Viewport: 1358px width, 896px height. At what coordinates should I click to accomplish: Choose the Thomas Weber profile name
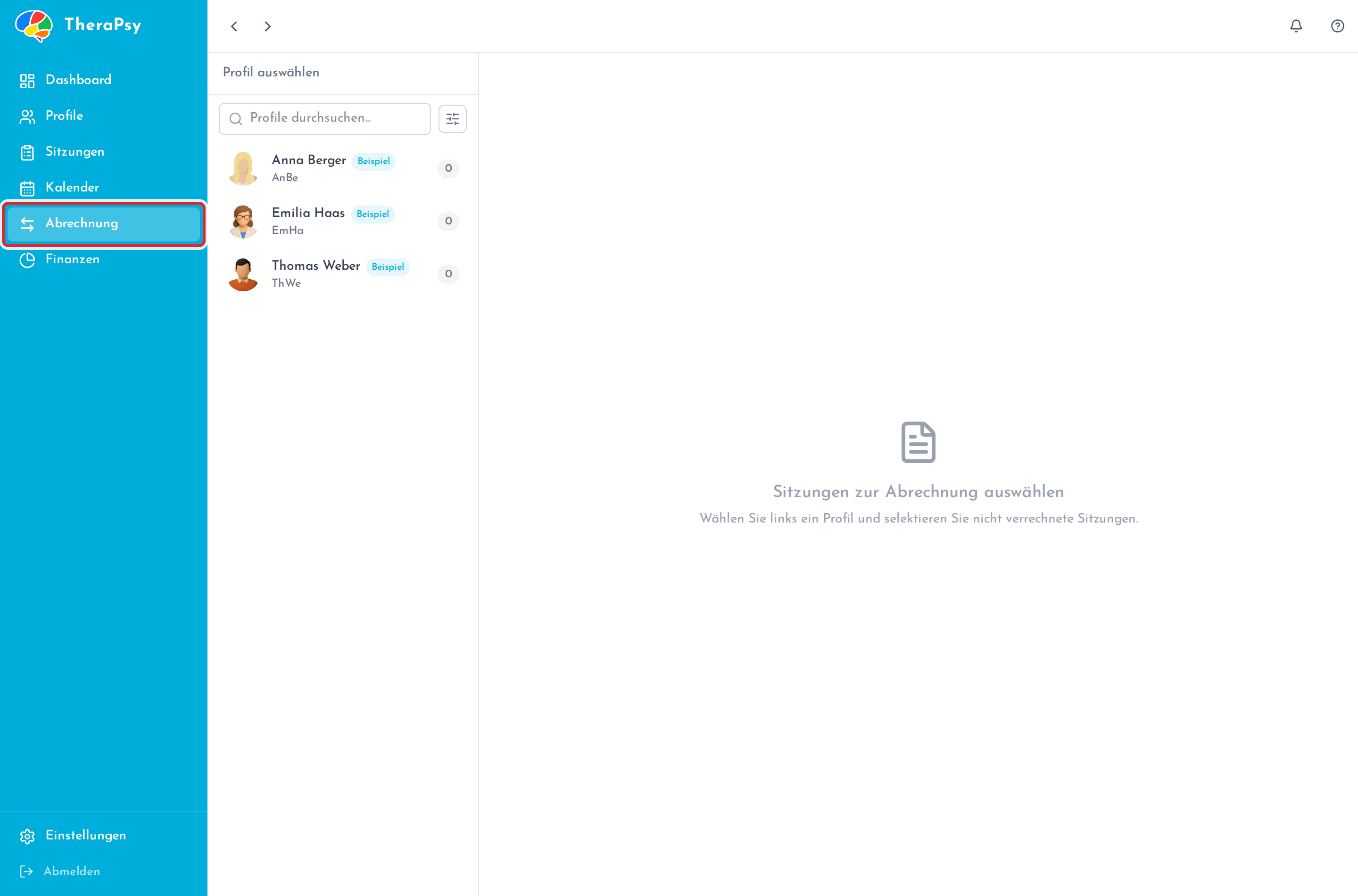[316, 265]
